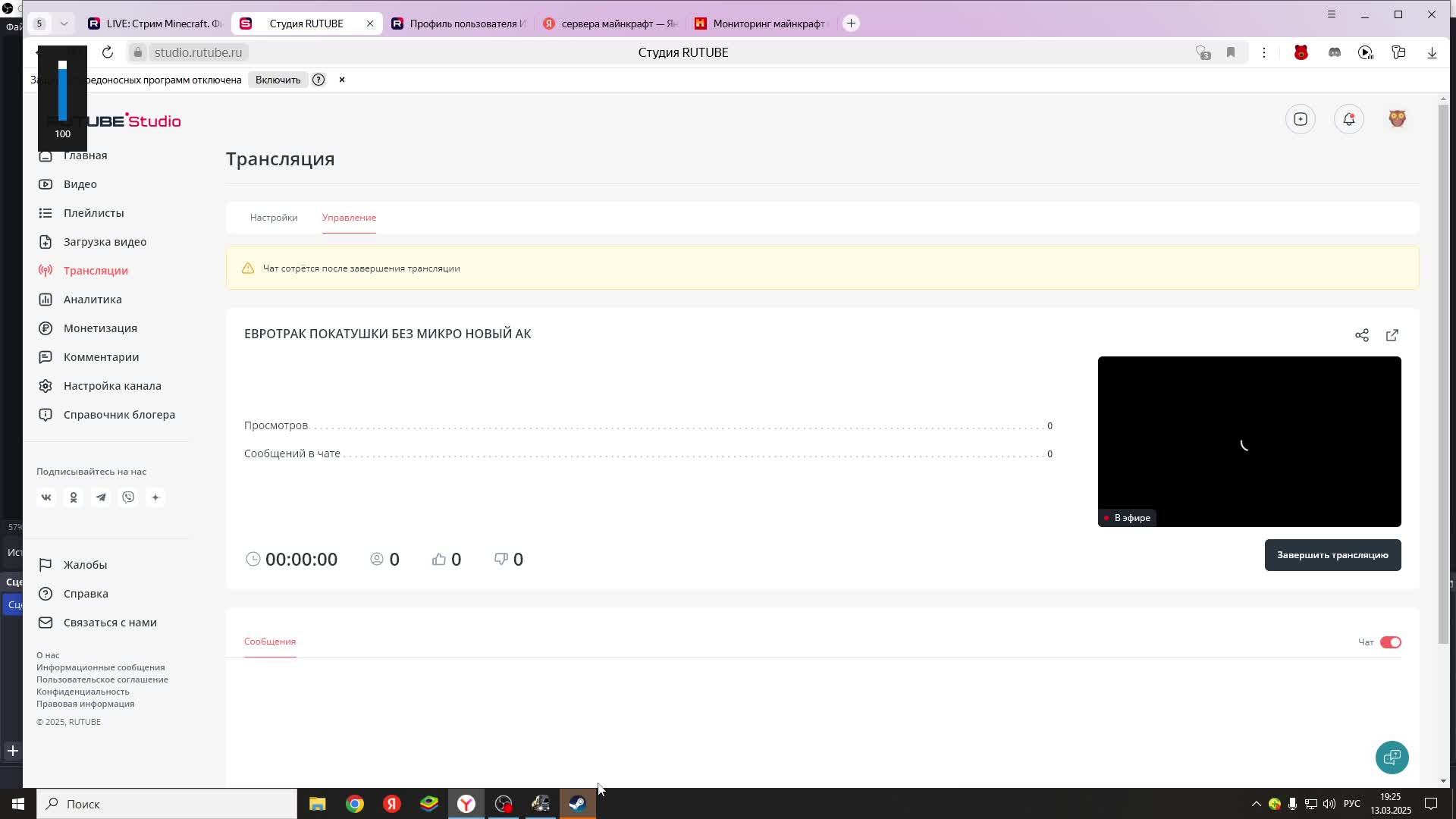This screenshot has height=819, width=1456.
Task: Reload the page with refresh icon
Action: (108, 52)
